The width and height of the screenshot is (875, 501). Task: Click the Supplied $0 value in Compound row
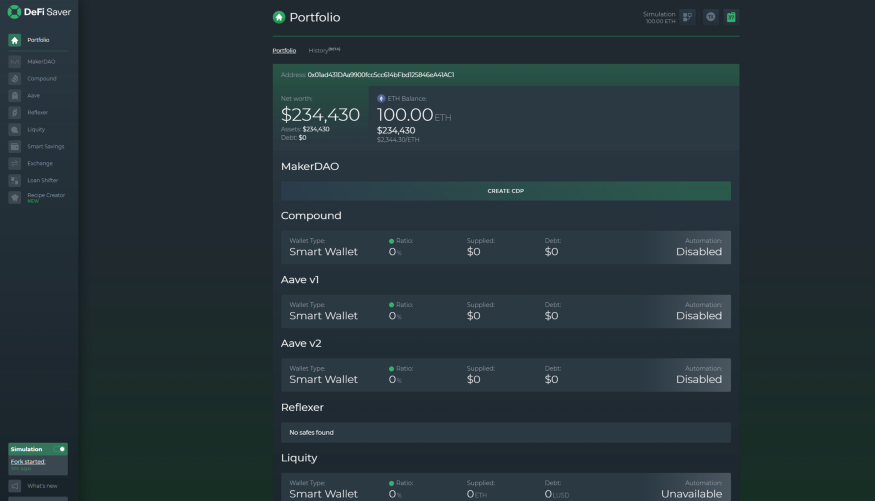[473, 252]
